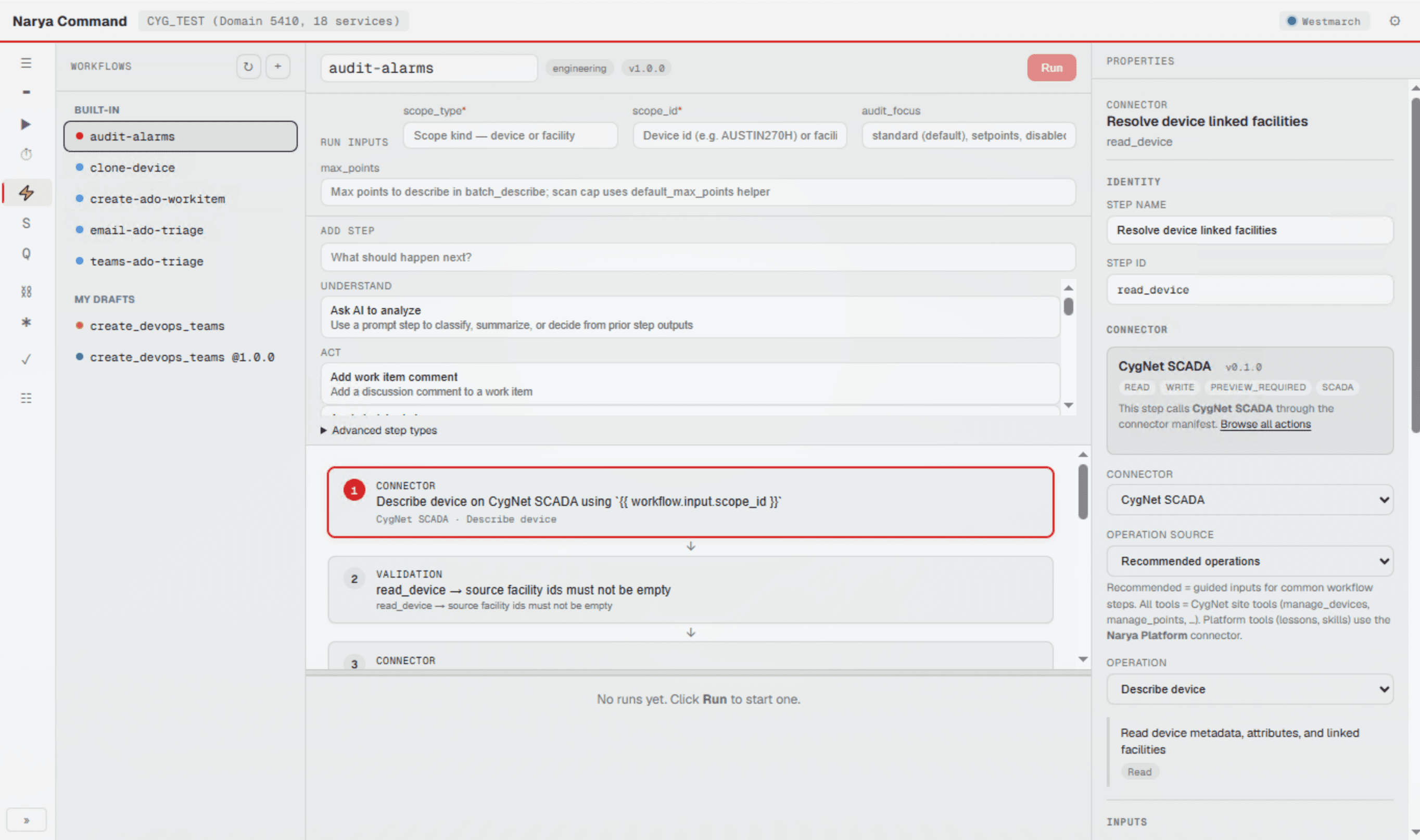Focus the scope_type input field

(510, 135)
